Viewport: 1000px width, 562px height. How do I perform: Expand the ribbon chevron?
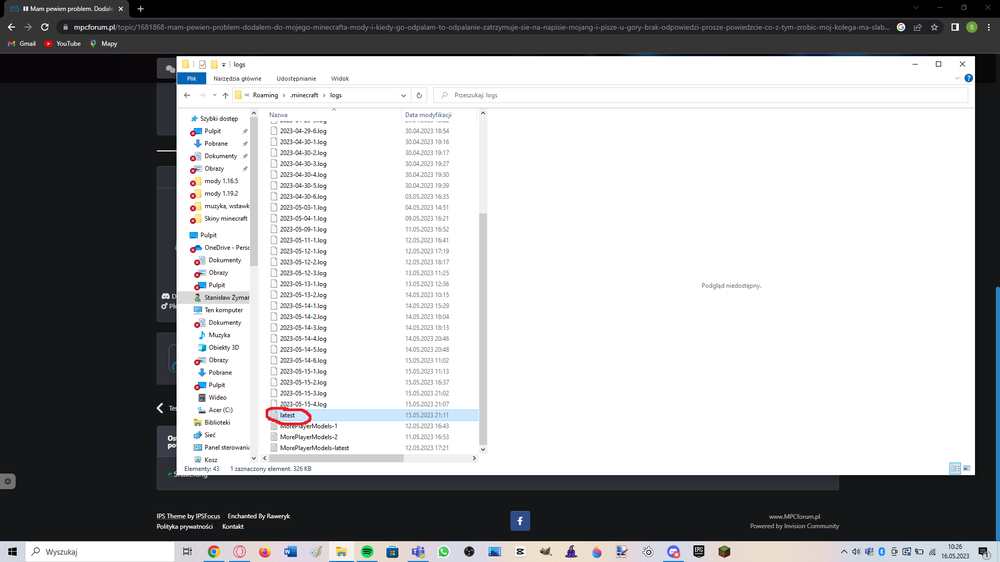tap(957, 78)
